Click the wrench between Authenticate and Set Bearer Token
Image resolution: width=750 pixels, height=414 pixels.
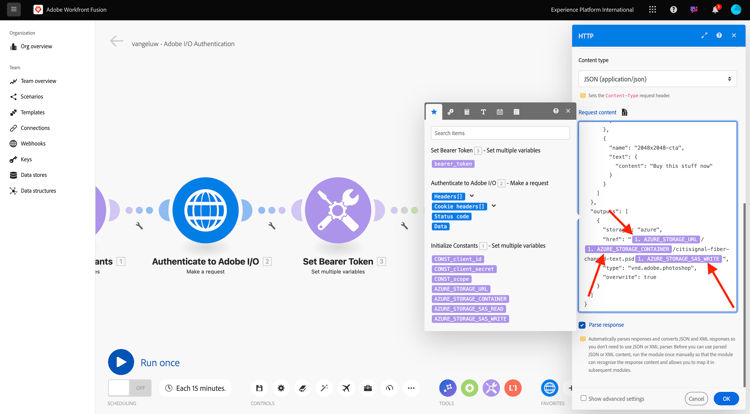coord(272,226)
